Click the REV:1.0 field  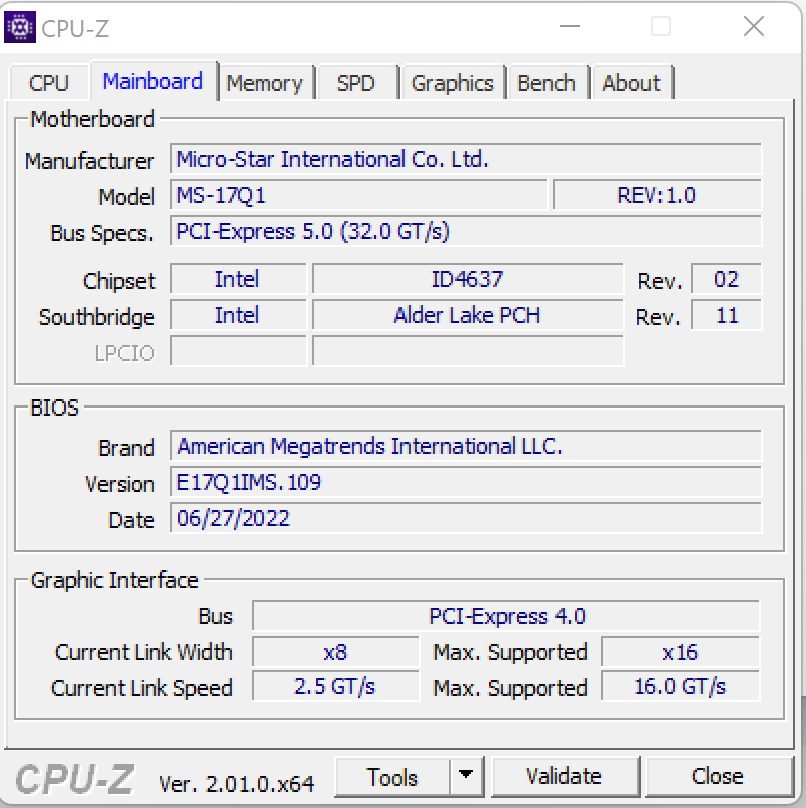point(657,195)
